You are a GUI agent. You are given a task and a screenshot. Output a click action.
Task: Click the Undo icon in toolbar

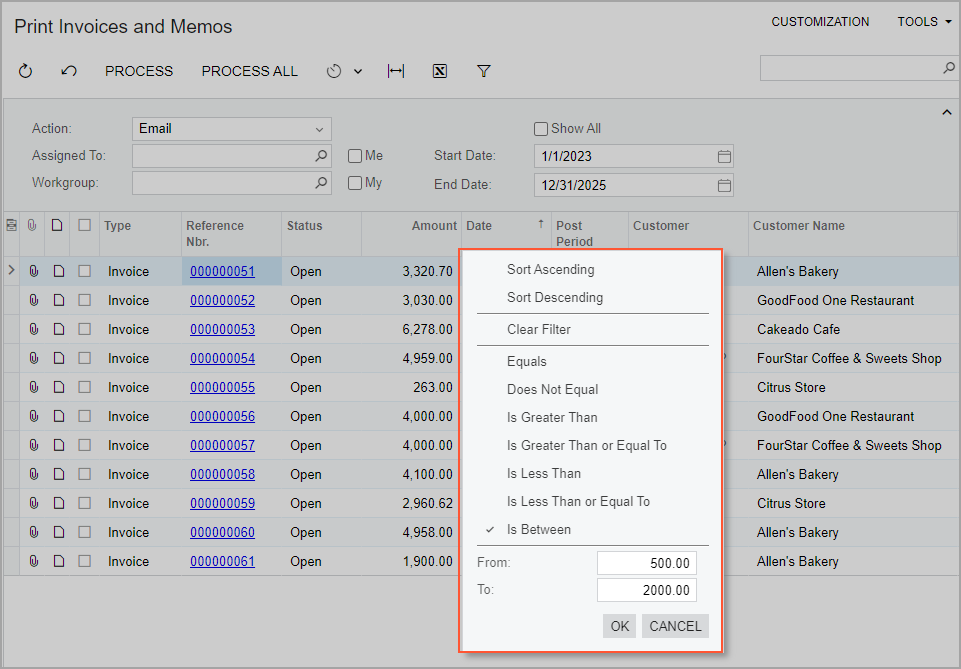coord(68,71)
